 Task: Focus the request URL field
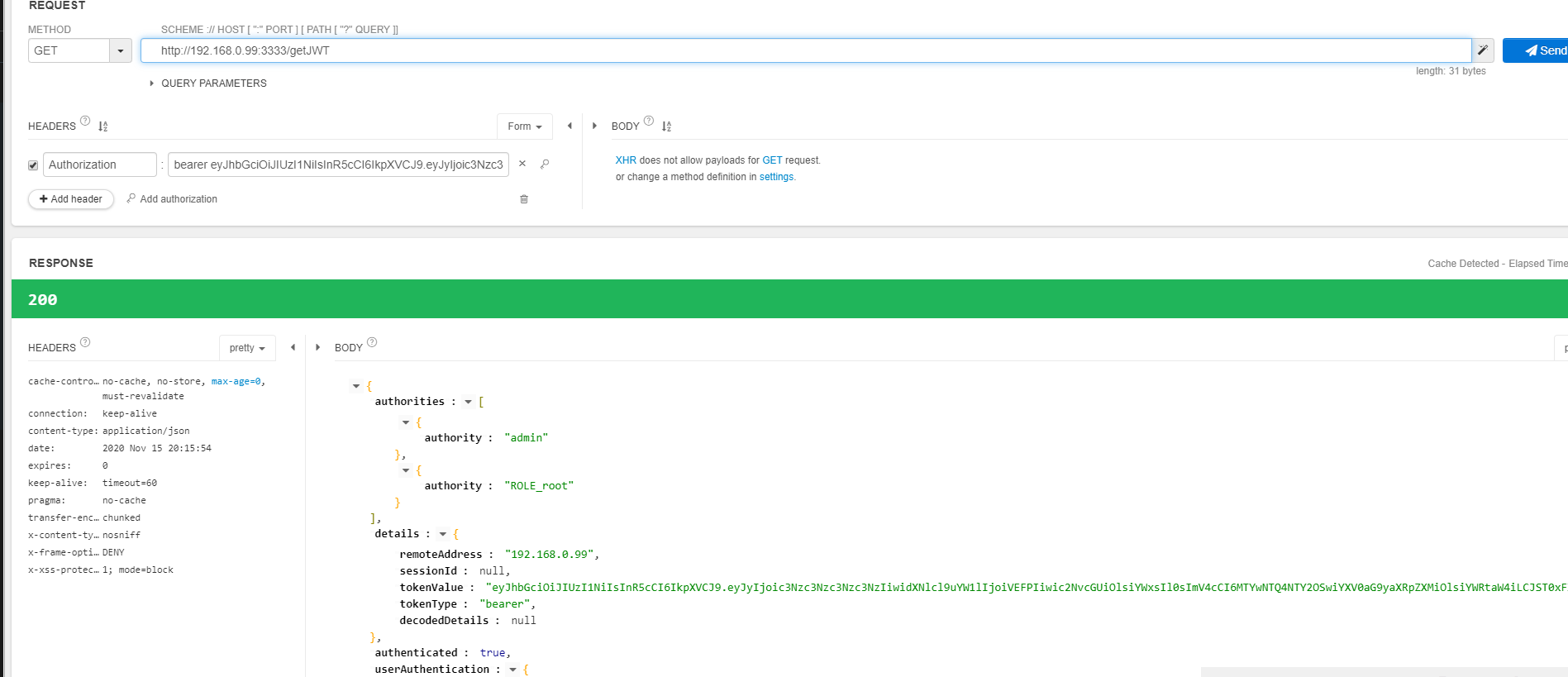(806, 50)
